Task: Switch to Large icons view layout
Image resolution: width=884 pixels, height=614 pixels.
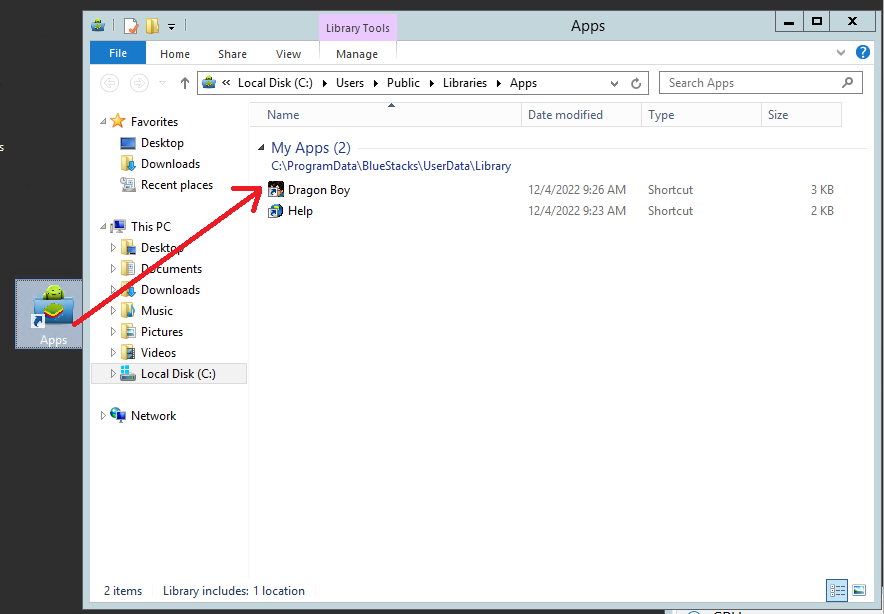Action: pos(859,590)
